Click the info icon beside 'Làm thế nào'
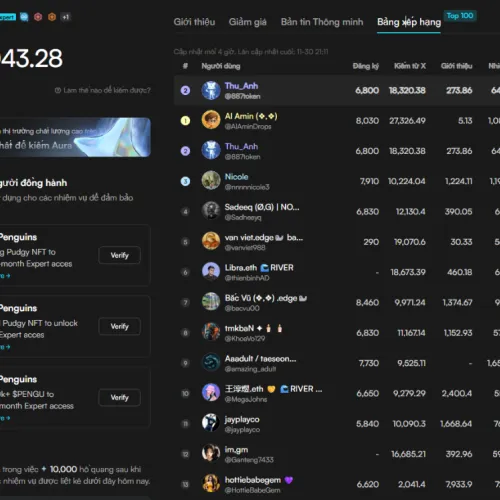 58,90
